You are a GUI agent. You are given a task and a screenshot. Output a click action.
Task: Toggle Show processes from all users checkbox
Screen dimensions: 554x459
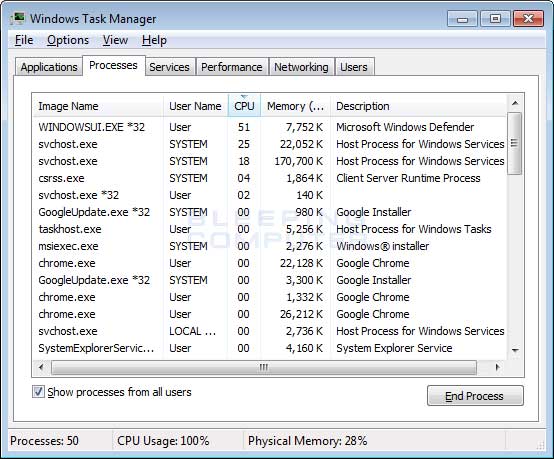(x=38, y=392)
